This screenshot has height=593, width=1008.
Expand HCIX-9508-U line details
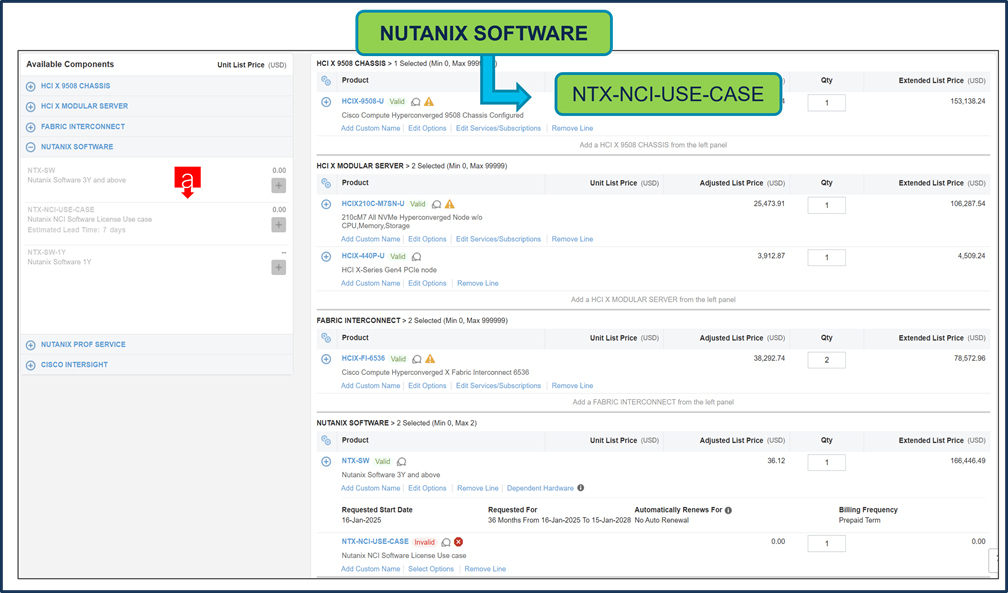coord(326,102)
